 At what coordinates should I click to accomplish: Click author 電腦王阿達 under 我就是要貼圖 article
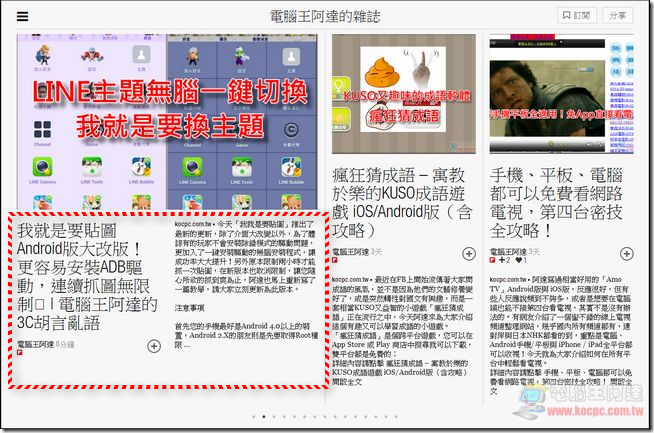click(35, 344)
